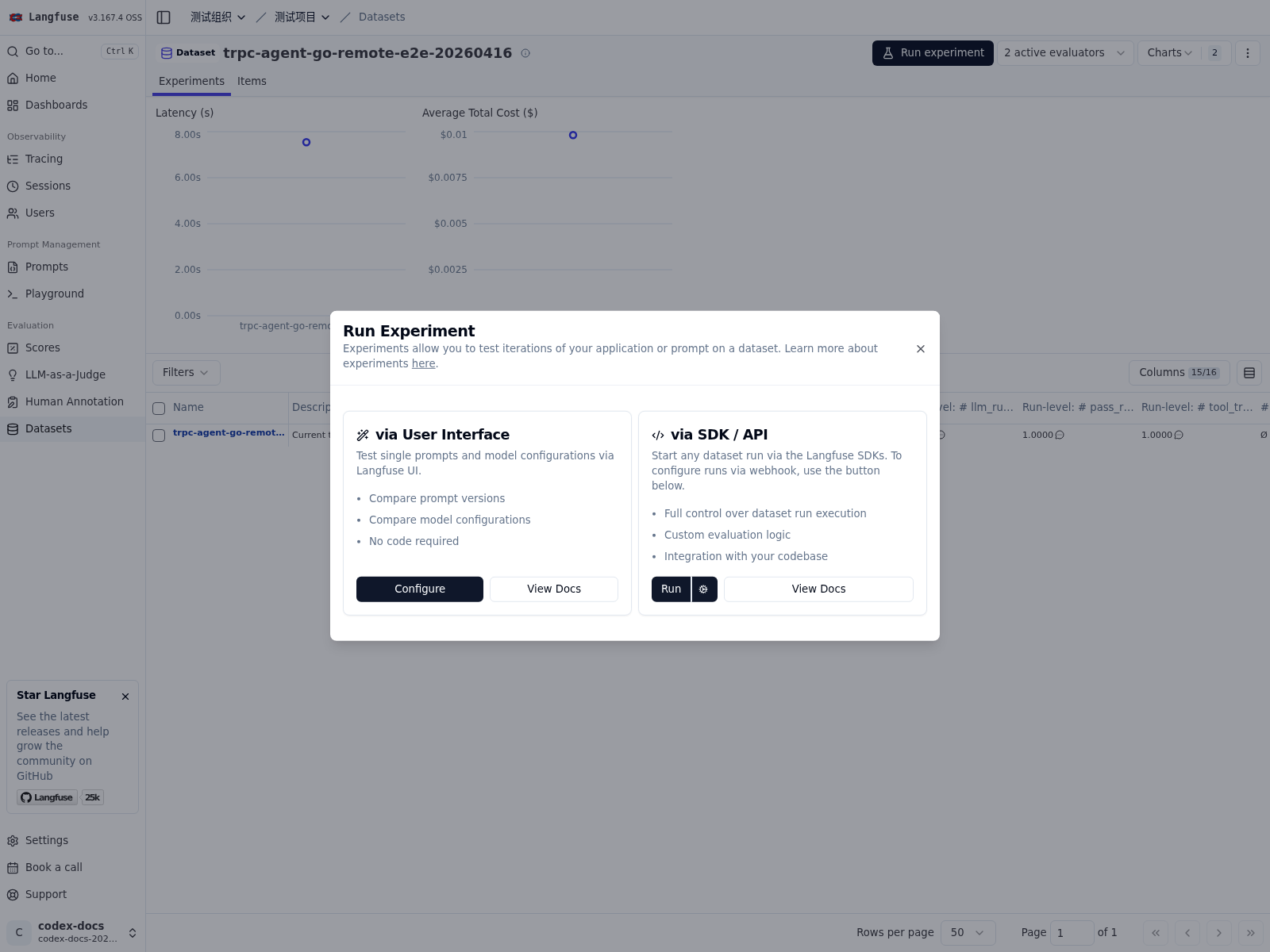The height and width of the screenshot is (952, 1270).
Task: Switch to the Items tab
Action: (x=252, y=81)
